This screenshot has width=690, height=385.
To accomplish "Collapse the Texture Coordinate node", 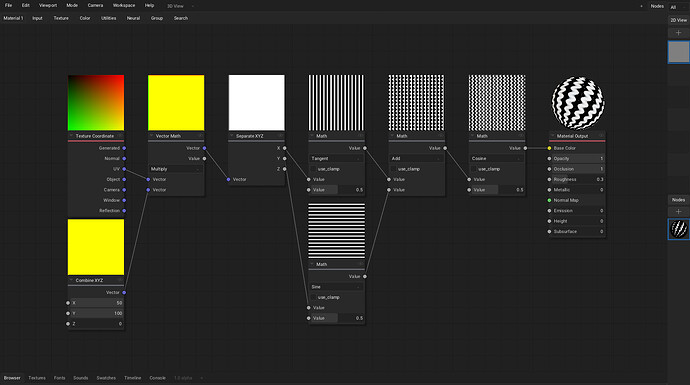I will point(71,136).
